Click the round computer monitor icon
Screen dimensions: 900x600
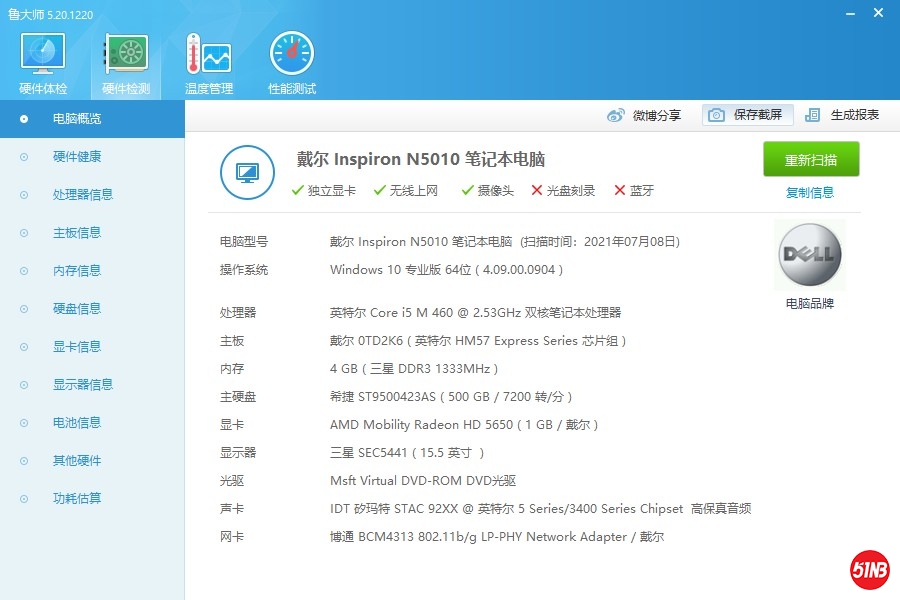(247, 172)
